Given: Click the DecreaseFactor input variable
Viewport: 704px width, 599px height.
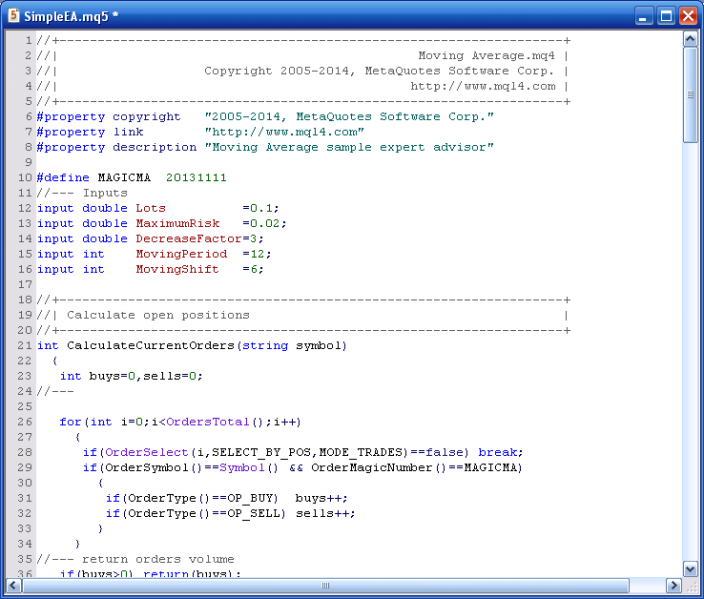Looking at the screenshot, I should pyautogui.click(x=188, y=239).
